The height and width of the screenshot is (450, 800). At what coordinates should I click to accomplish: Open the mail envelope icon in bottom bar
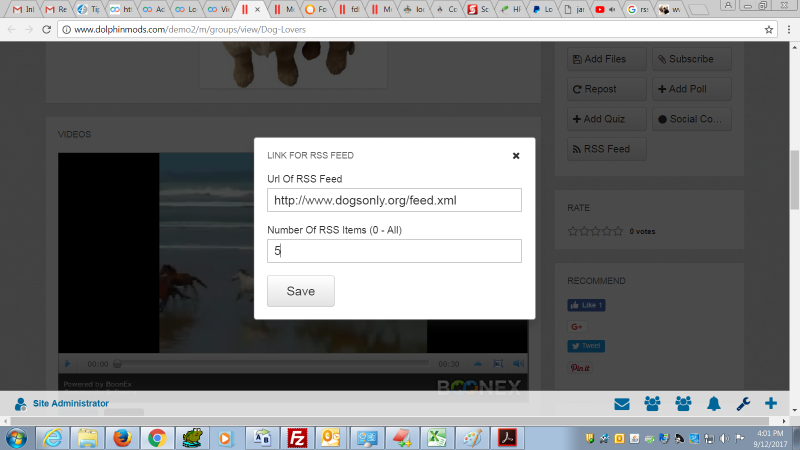[621, 404]
